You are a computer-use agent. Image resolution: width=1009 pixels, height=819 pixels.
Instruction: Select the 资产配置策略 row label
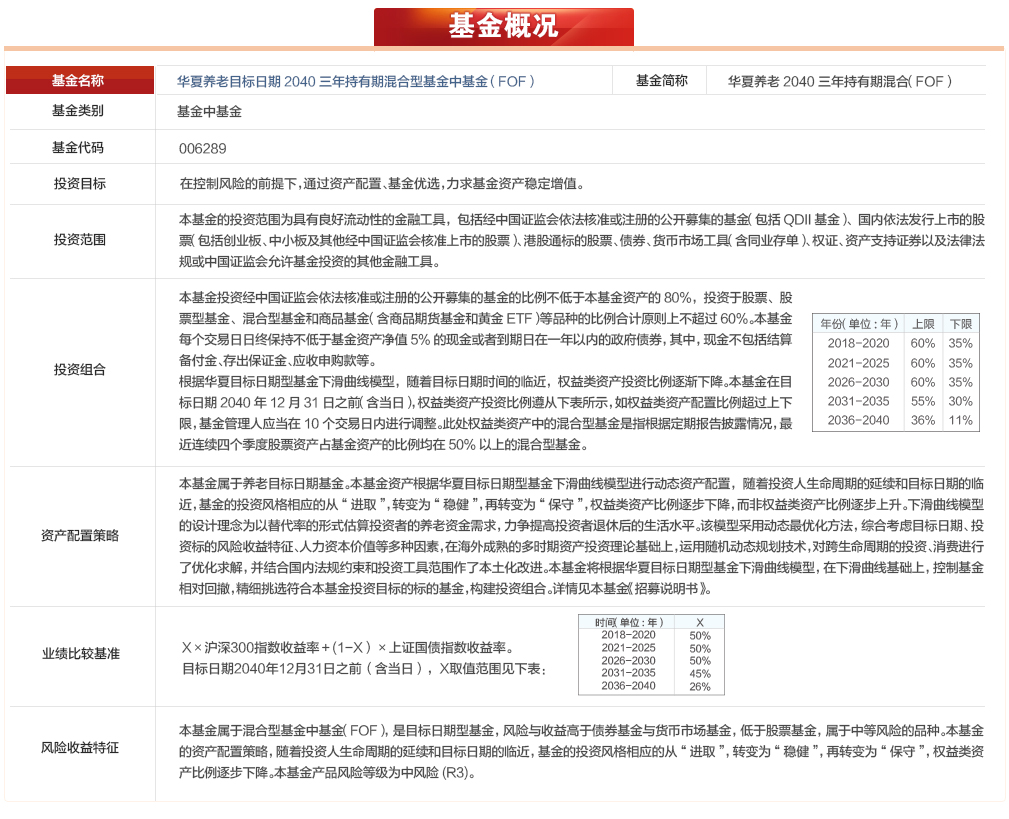pos(79,535)
